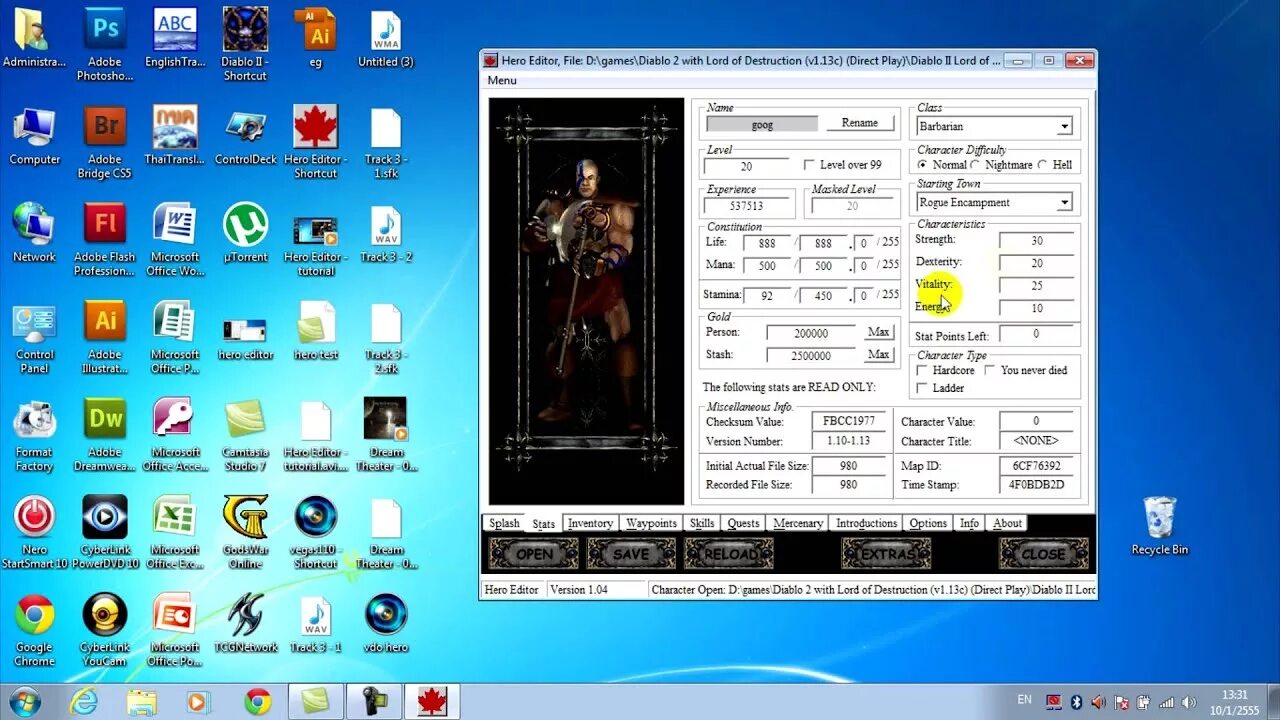Open the Splash tab
Image resolution: width=1280 pixels, height=720 pixels.
coord(504,523)
